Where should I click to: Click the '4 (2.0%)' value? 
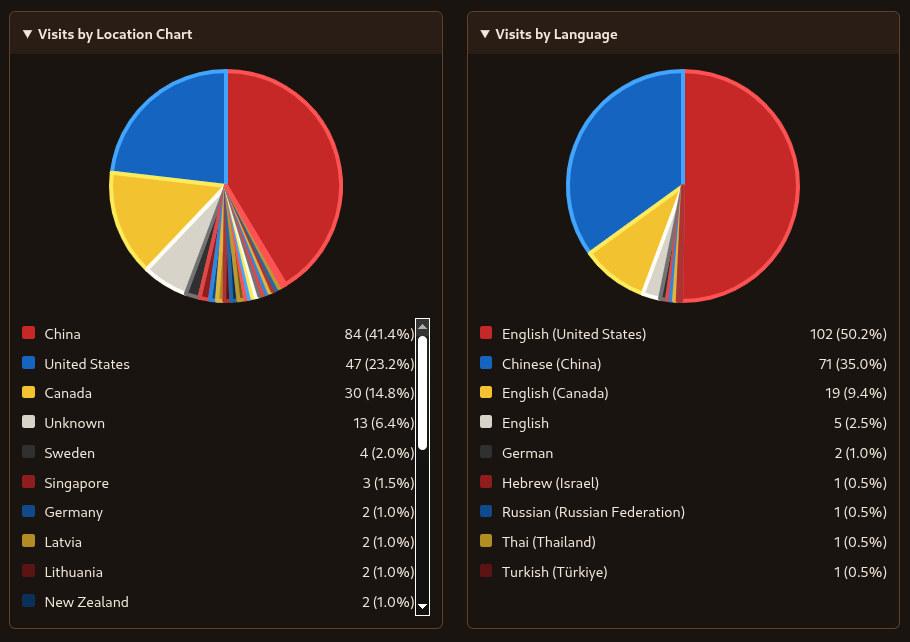(387, 453)
